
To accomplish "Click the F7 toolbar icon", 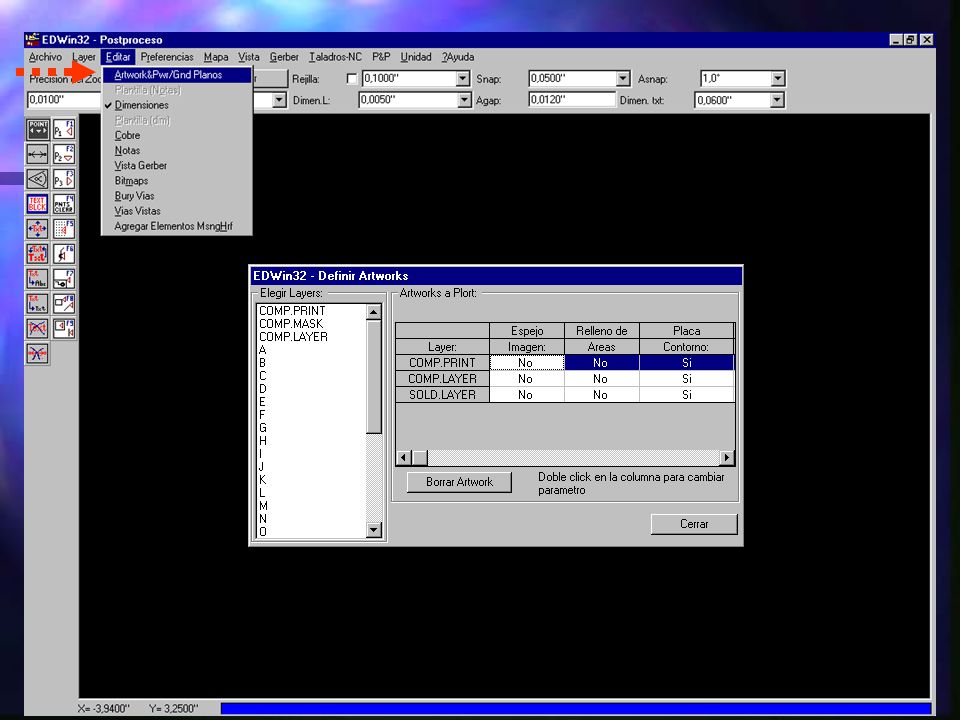I will click(x=64, y=279).
